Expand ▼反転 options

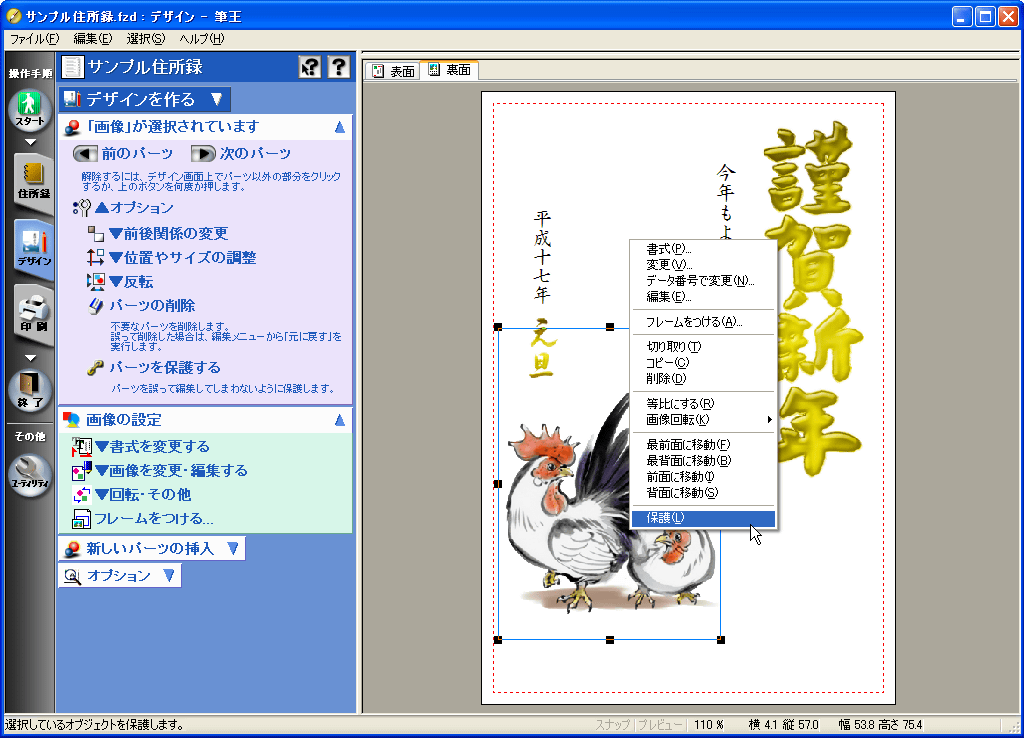(131, 281)
